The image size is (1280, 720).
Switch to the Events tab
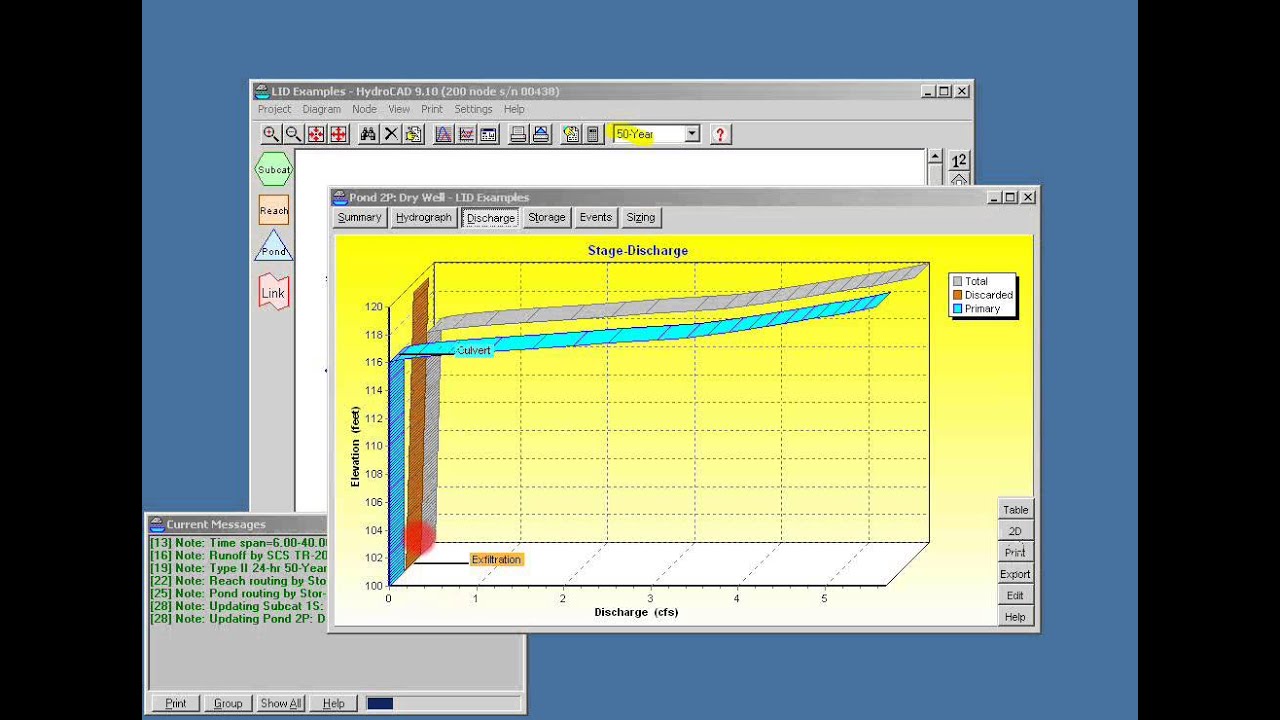point(596,217)
